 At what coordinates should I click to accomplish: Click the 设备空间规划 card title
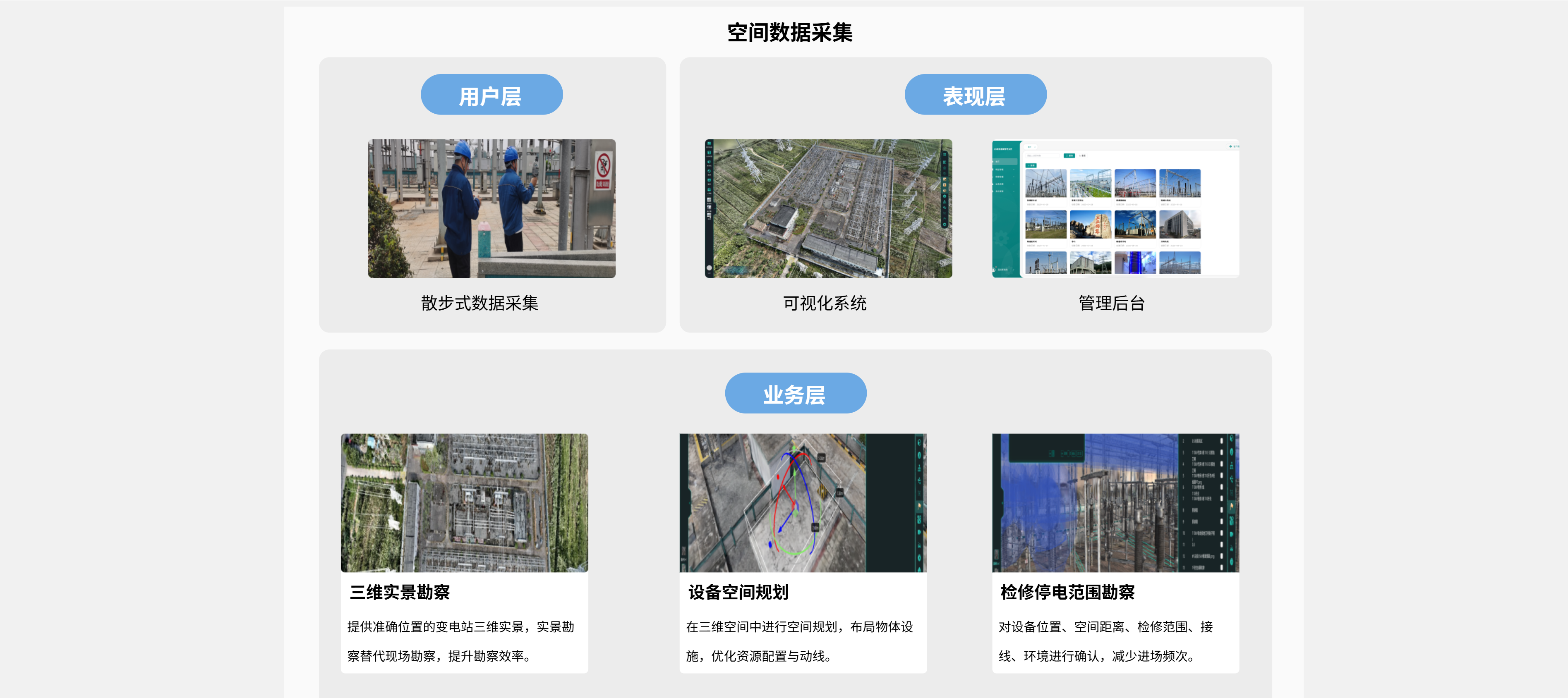[738, 592]
